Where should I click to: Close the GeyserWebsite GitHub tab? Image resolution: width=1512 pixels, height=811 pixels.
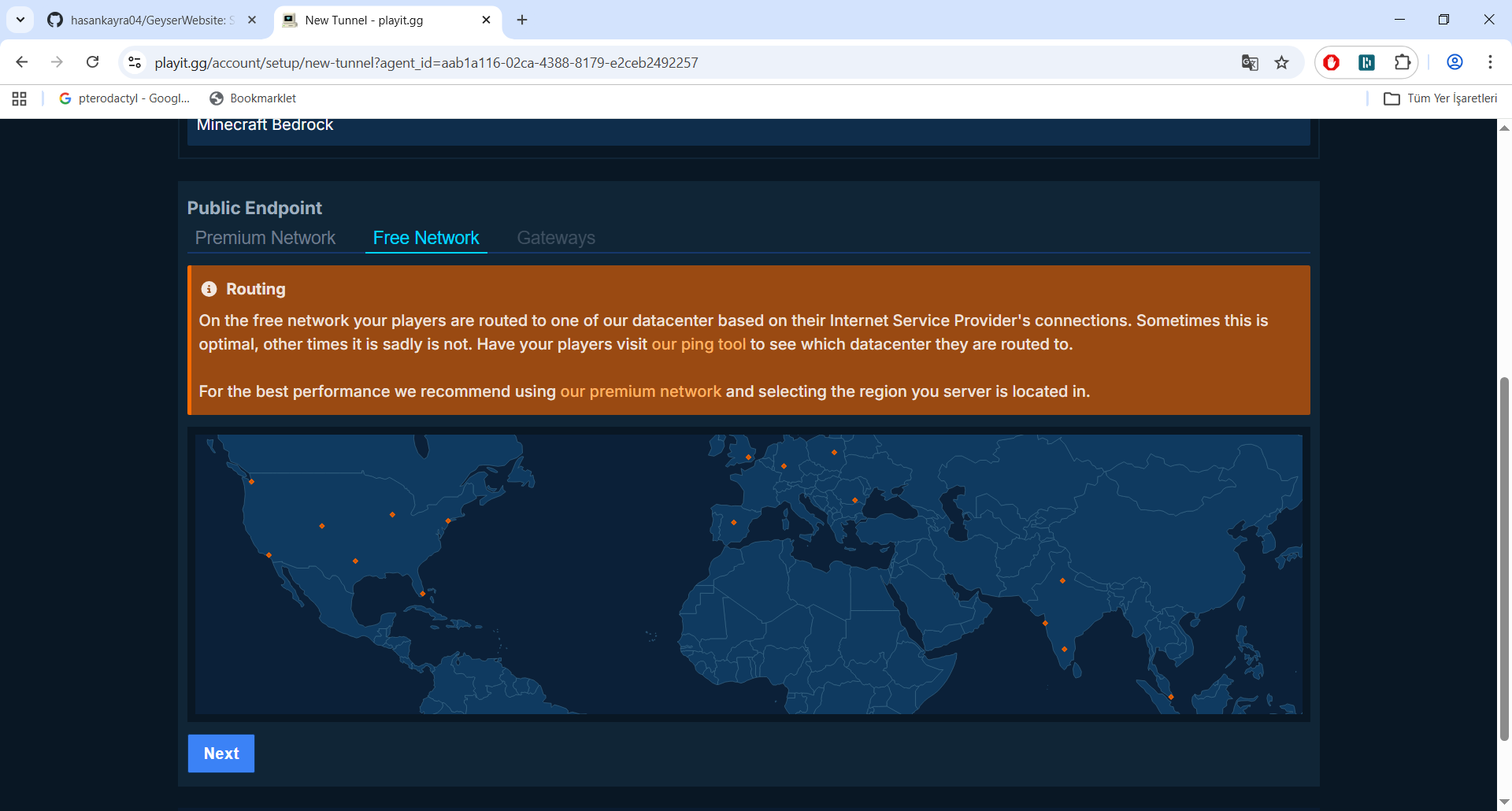pos(252,20)
